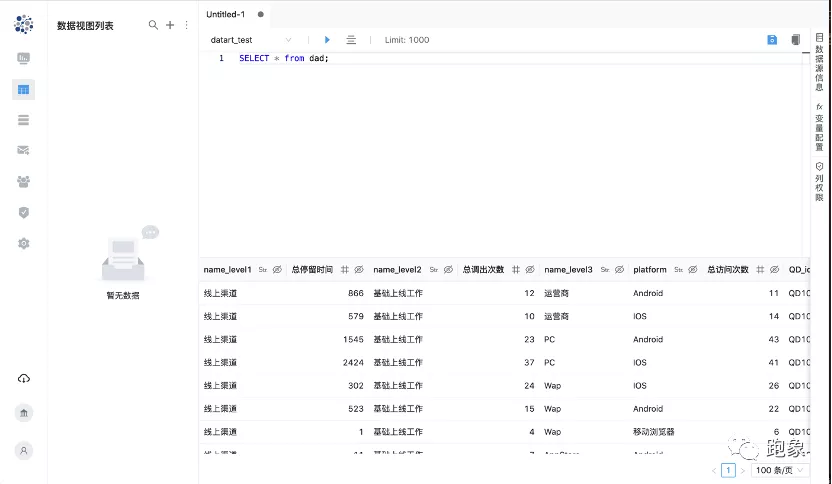Open the datart_test data source dropdown

pyautogui.click(x=251, y=40)
